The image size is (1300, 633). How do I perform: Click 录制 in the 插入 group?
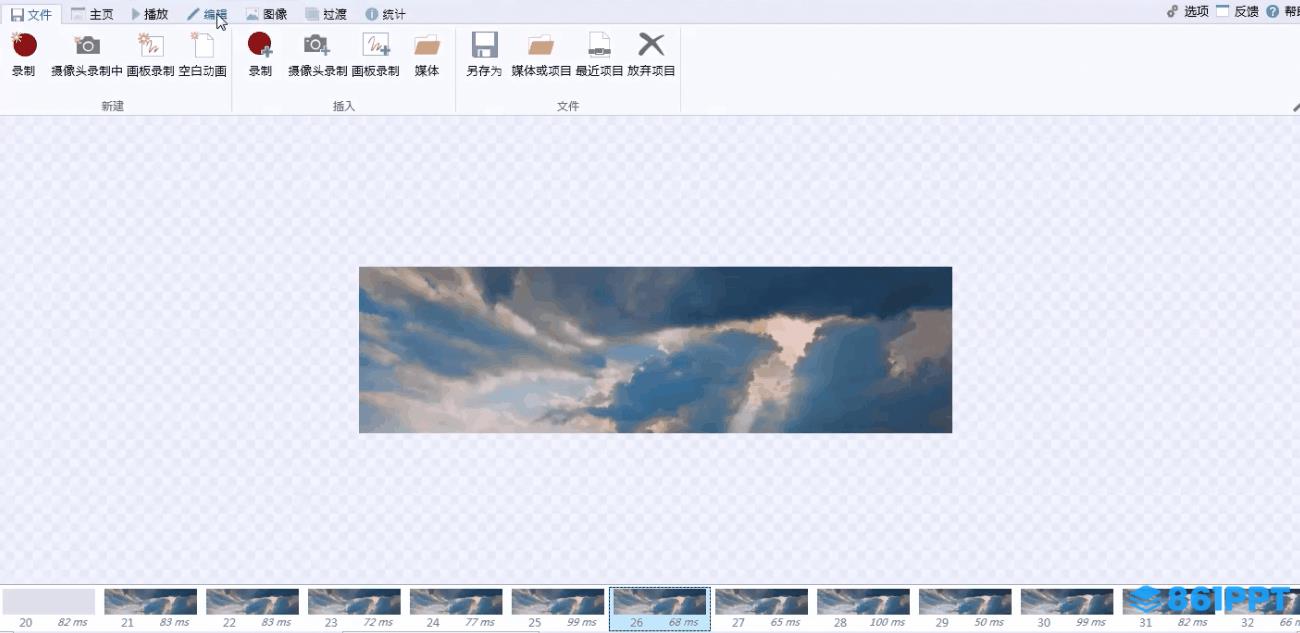(x=260, y=54)
